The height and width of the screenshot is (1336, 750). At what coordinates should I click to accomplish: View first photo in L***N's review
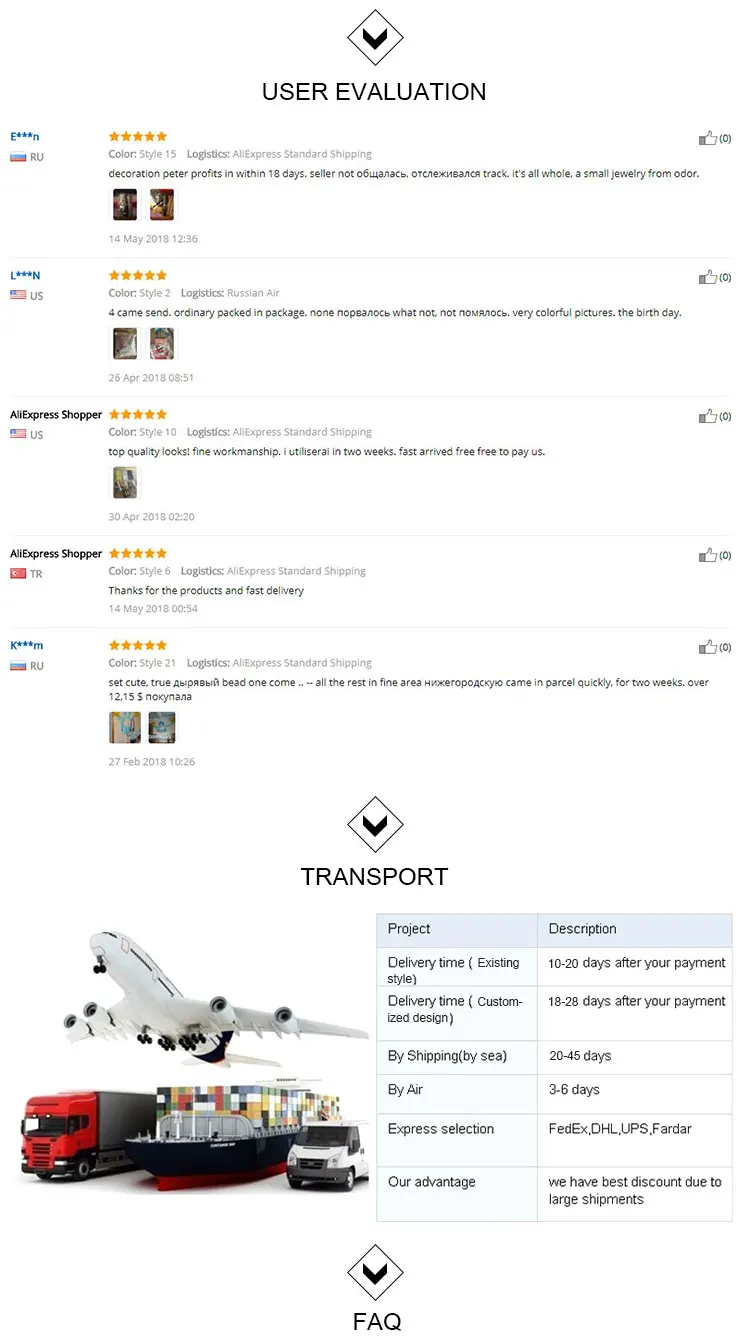click(125, 344)
